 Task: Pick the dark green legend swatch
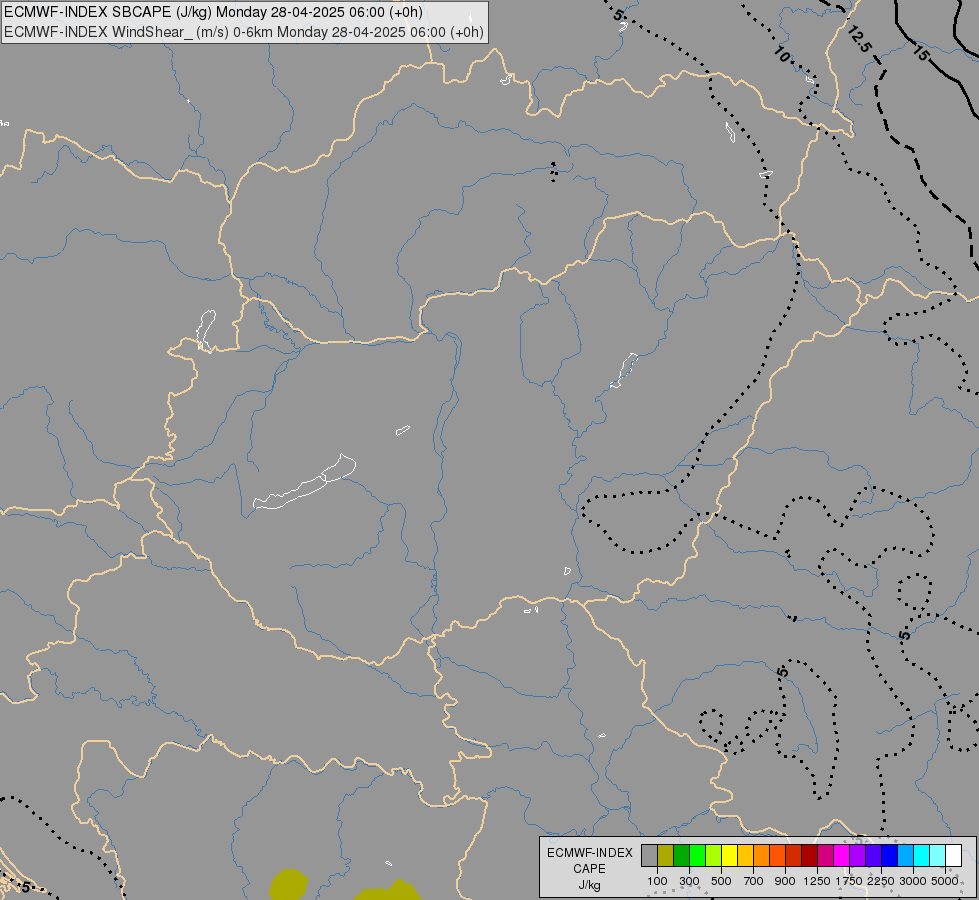point(681,856)
